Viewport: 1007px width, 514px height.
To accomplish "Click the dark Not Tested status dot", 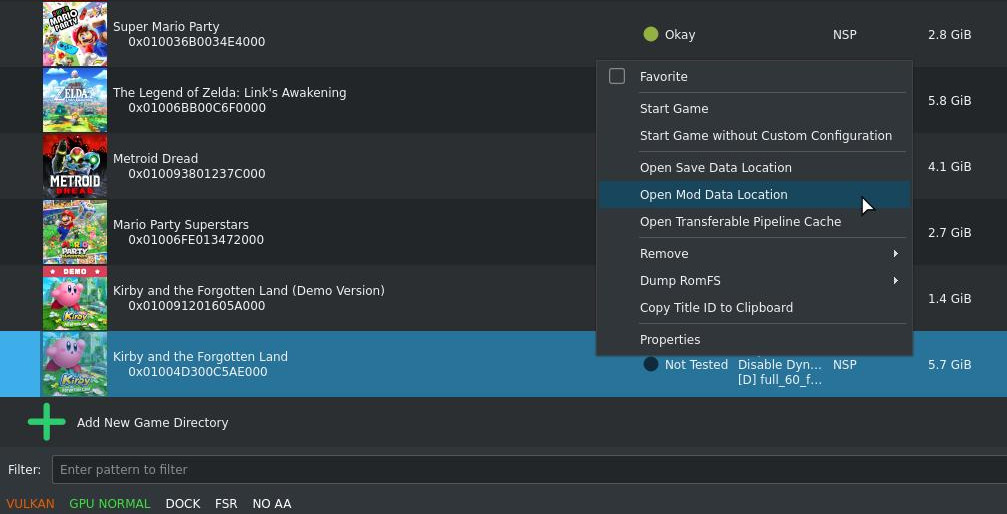I will [x=651, y=364].
